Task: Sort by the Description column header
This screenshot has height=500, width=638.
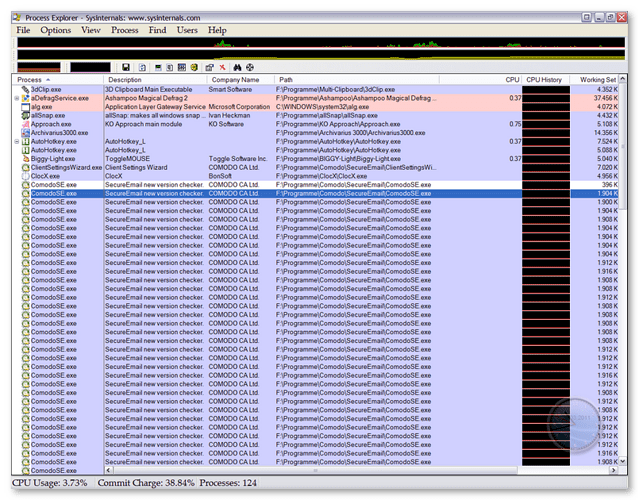Action: tap(155, 80)
